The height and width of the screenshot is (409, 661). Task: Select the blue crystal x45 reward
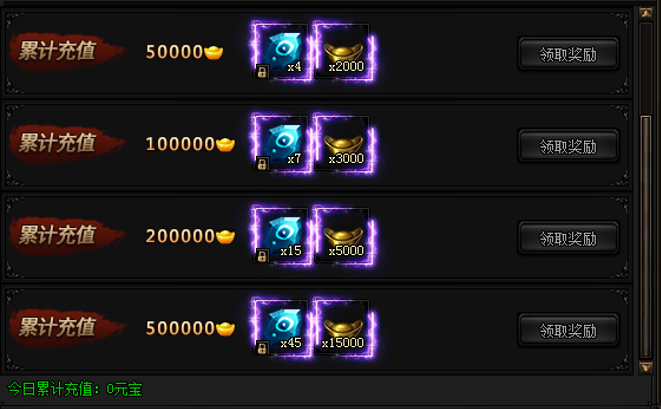(281, 327)
